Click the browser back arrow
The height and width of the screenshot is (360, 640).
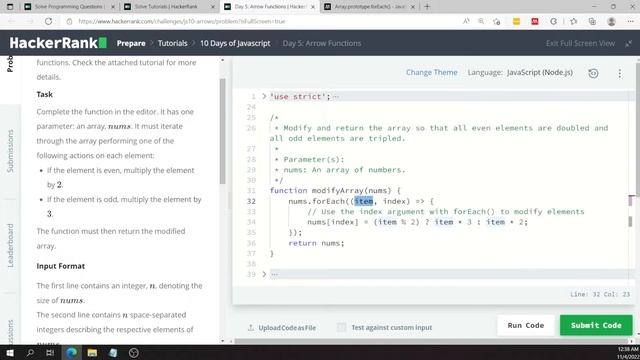11,21
